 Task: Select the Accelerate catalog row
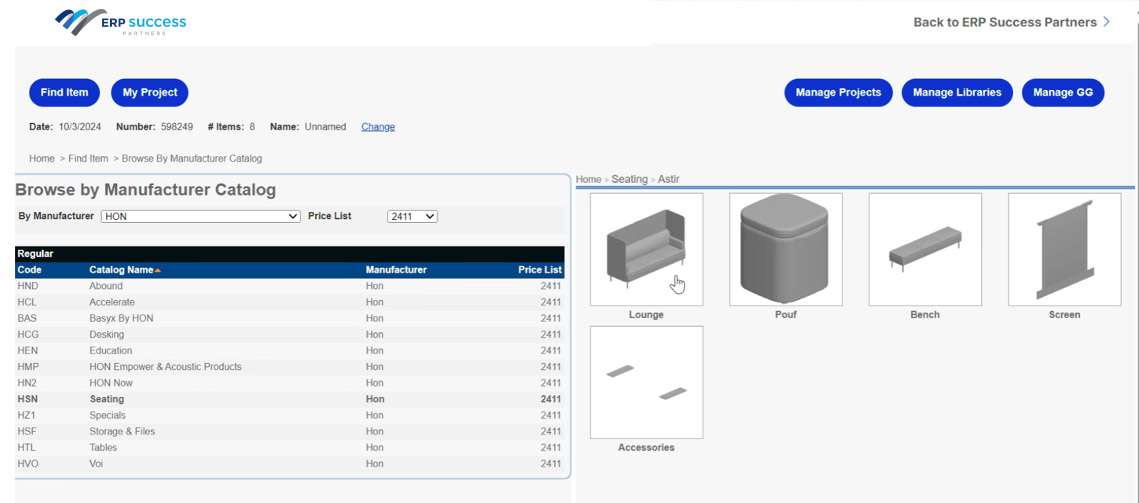[x=289, y=302]
